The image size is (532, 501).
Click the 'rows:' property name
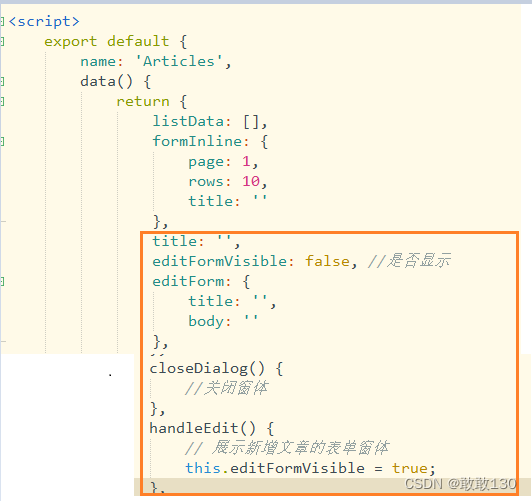pos(210,181)
